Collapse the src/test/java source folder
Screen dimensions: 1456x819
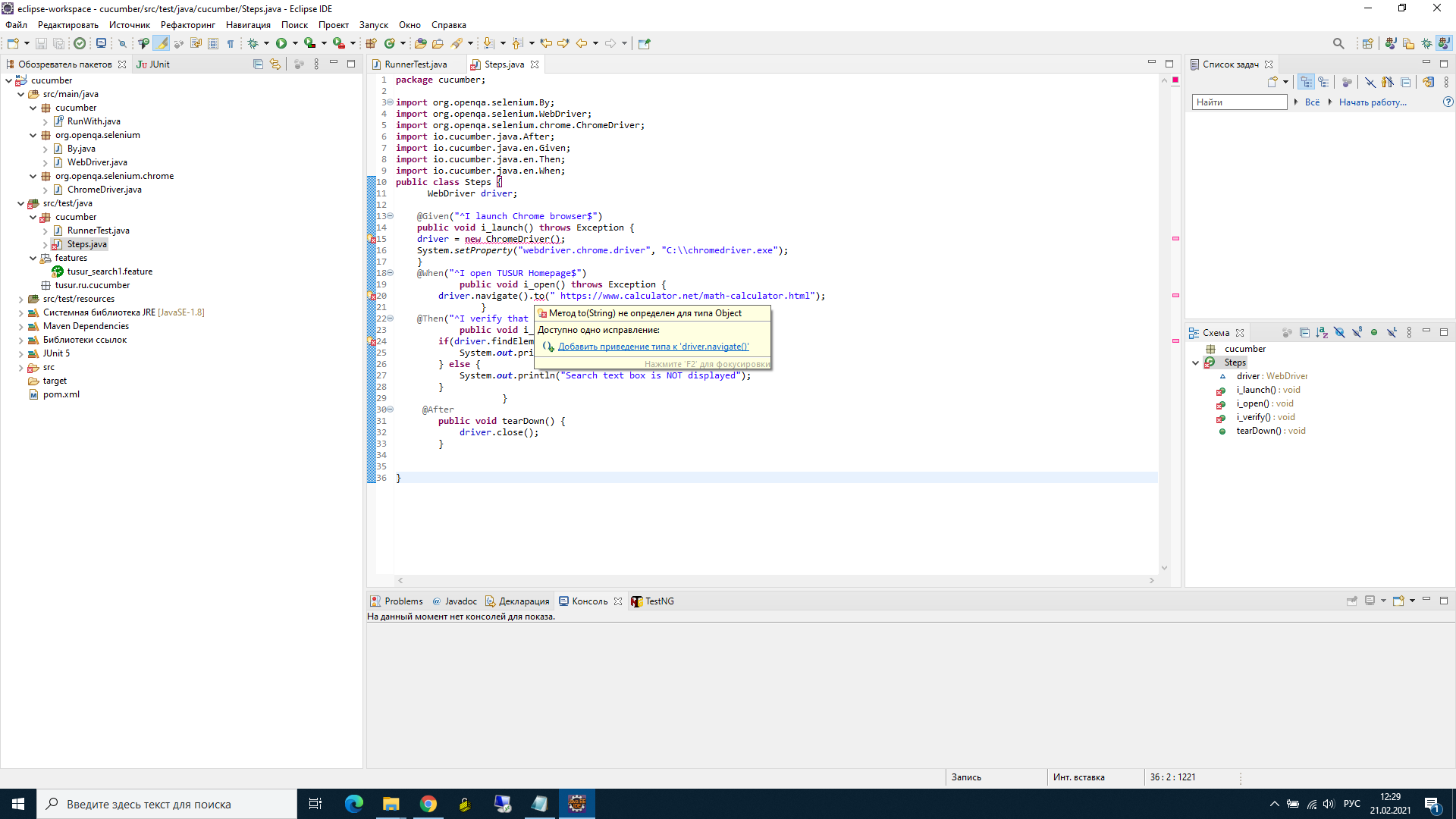[x=20, y=203]
